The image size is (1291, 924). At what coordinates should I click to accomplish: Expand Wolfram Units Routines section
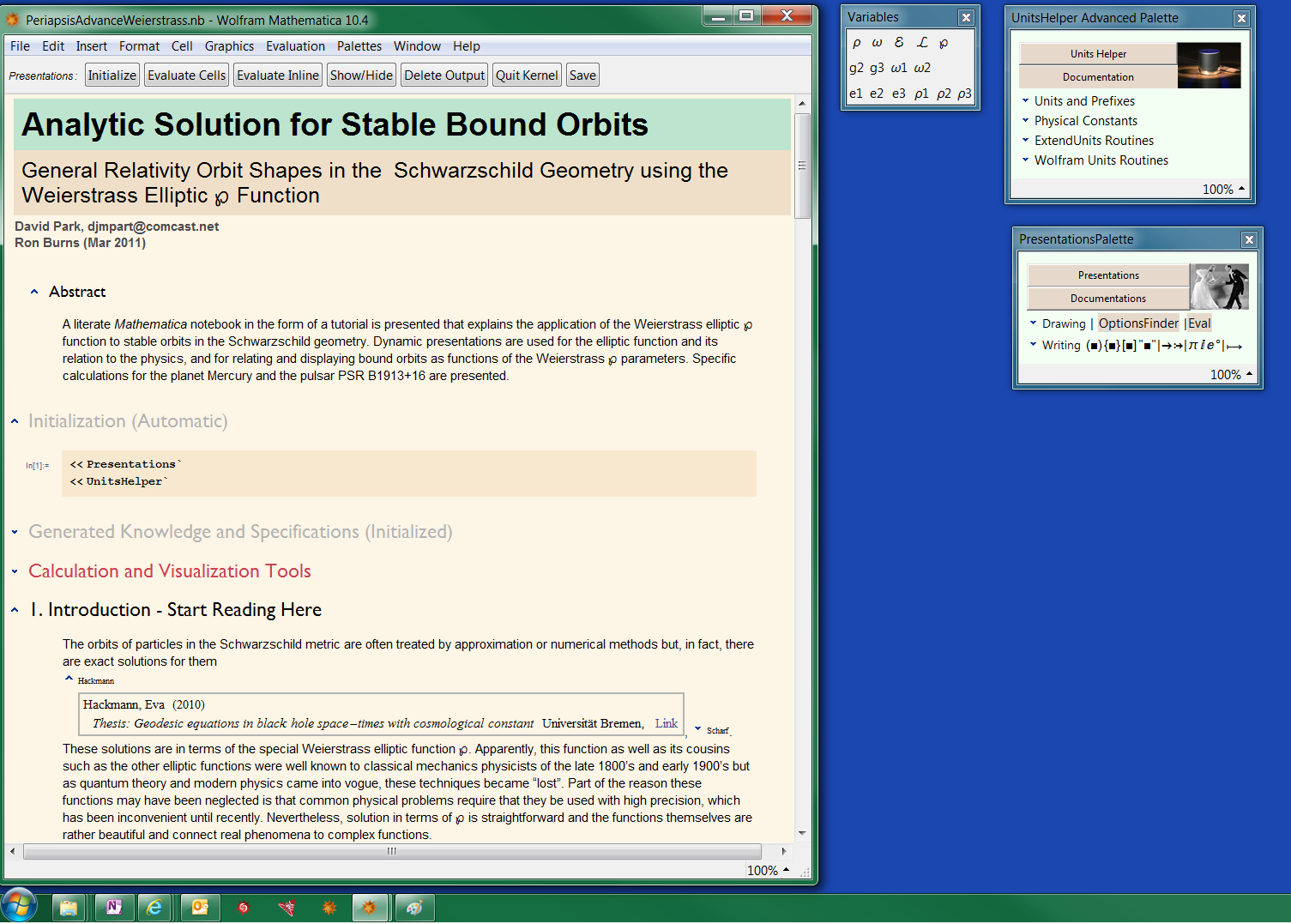(1025, 160)
